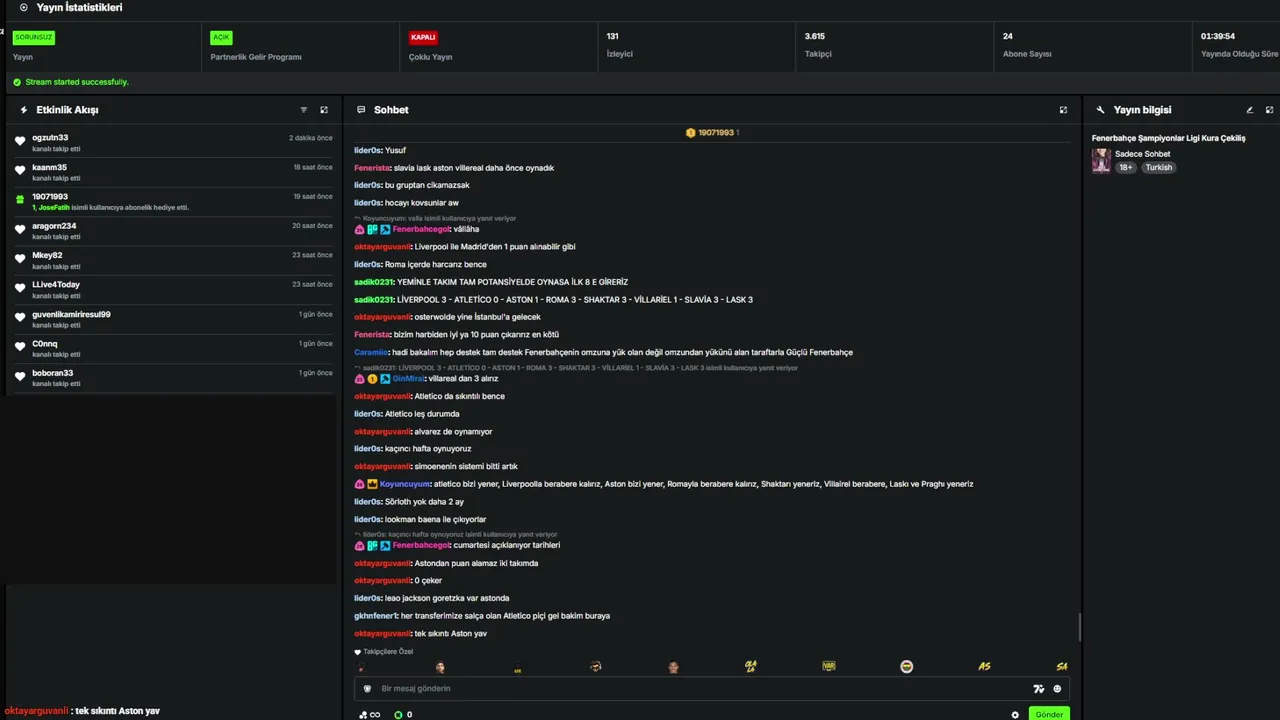Insert the yellow SA emote
The width and height of the screenshot is (1280, 720).
(1062, 667)
